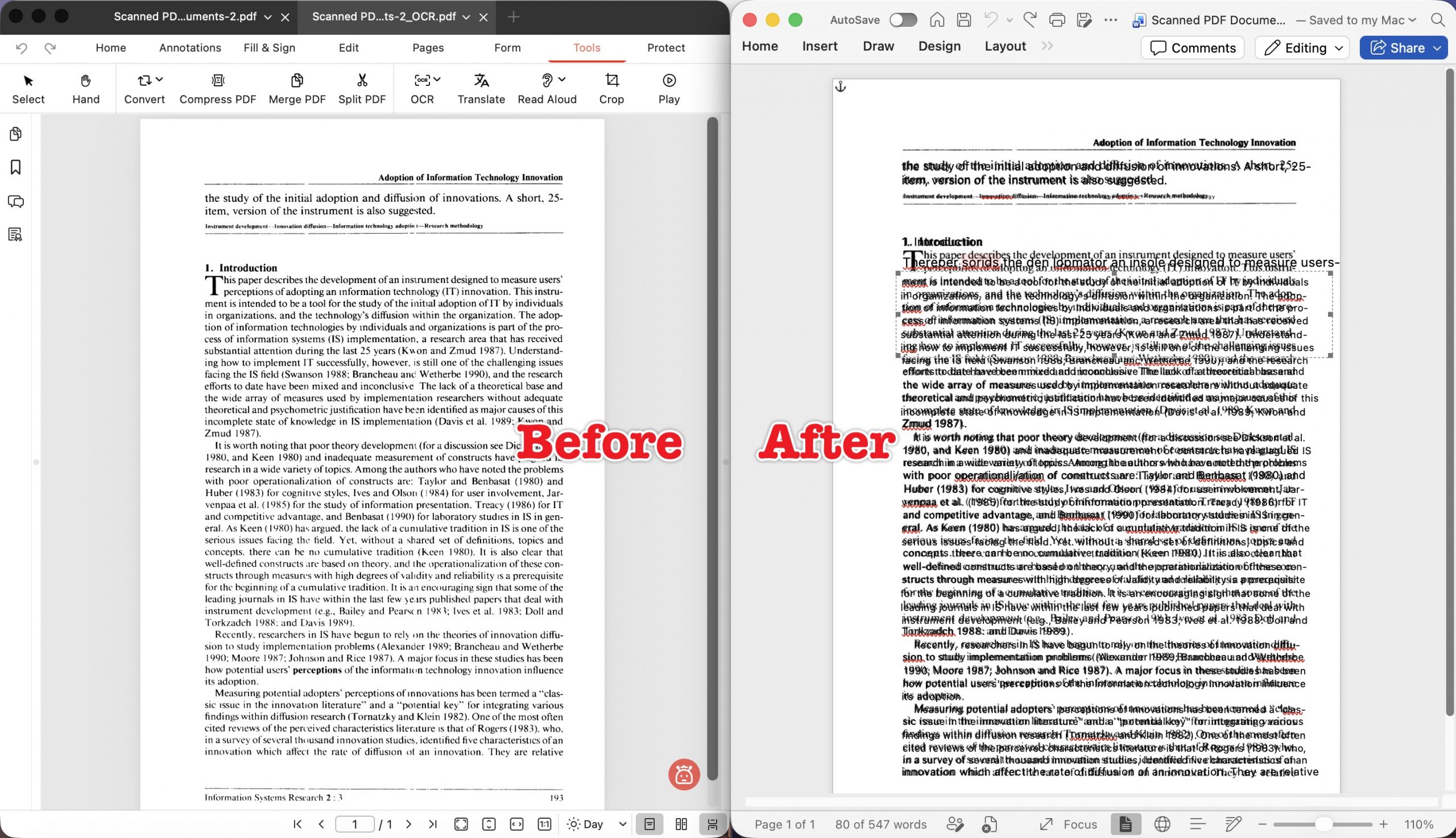Open Word's Layout tab
The height and width of the screenshot is (838, 1456).
tap(1005, 46)
